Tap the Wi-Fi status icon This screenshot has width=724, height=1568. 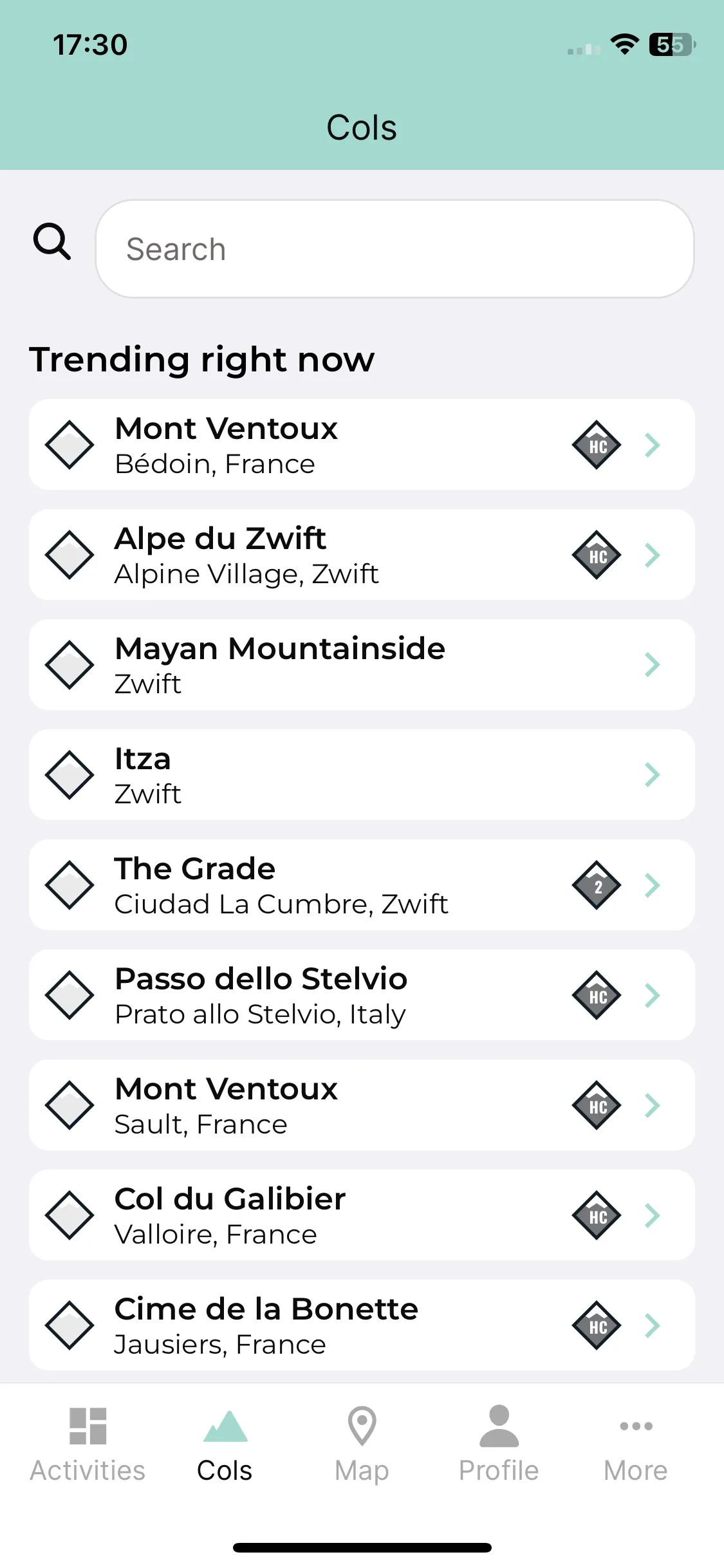[x=624, y=44]
